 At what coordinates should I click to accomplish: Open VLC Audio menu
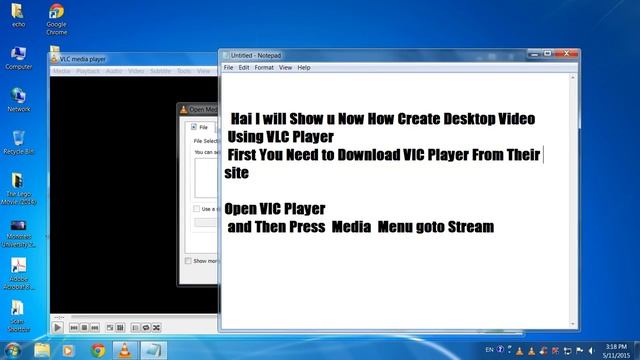[114, 71]
